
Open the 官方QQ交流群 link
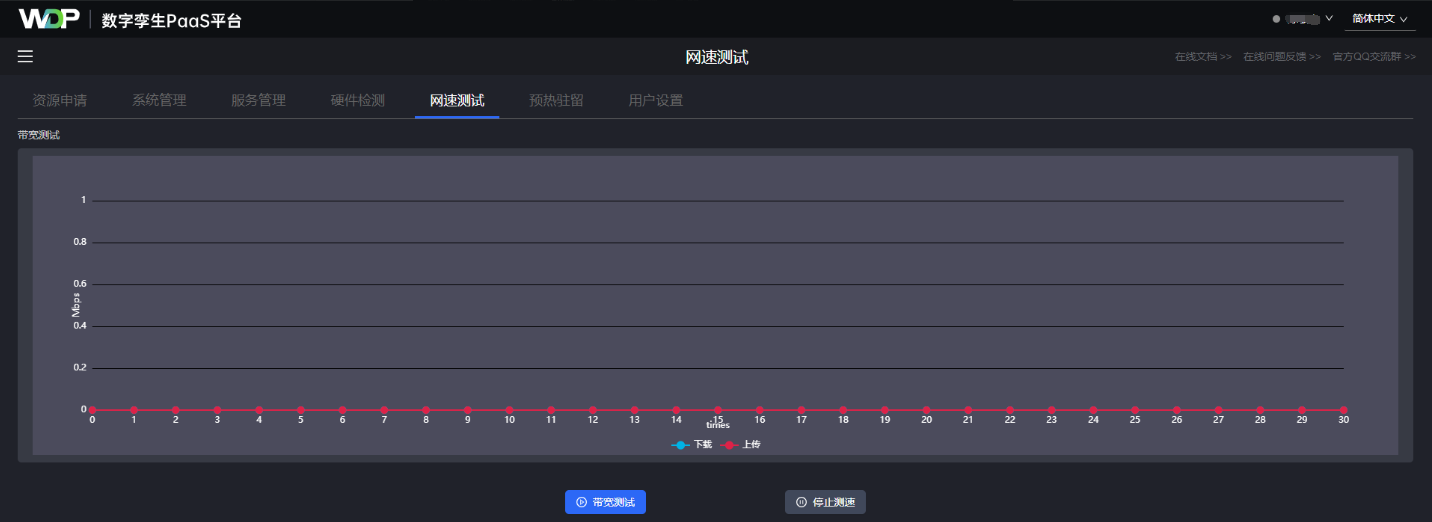point(1374,57)
